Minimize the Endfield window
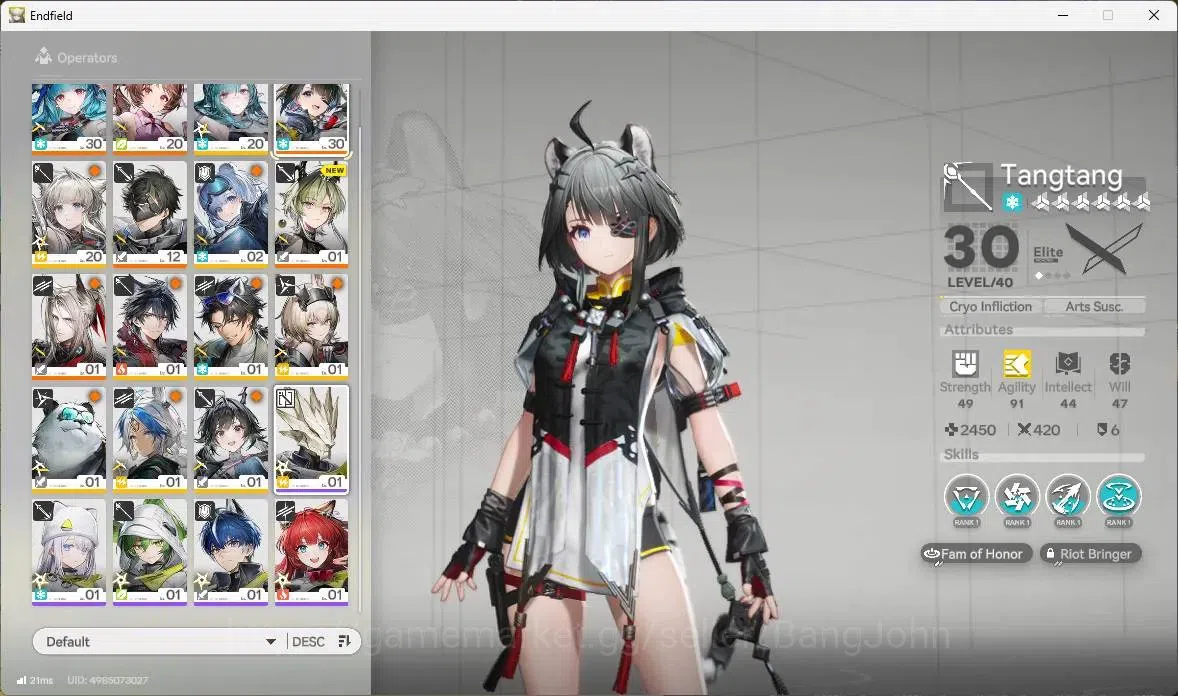Screen dimensions: 1178x696 (1063, 15)
